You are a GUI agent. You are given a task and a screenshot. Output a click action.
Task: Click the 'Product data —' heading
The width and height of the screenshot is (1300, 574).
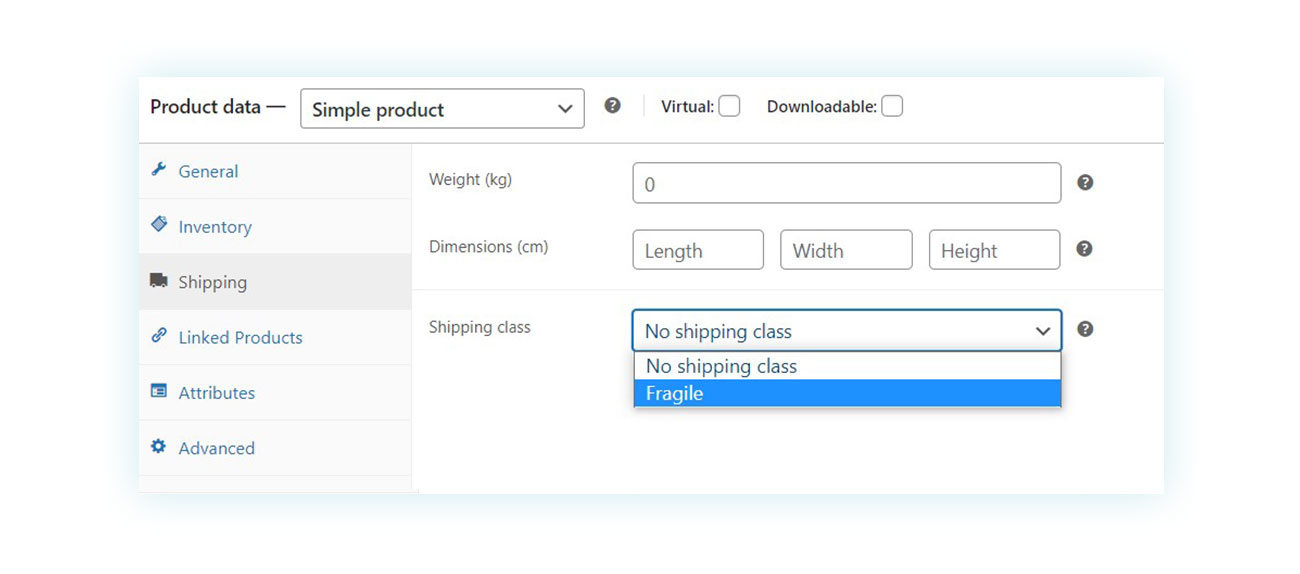coord(218,107)
